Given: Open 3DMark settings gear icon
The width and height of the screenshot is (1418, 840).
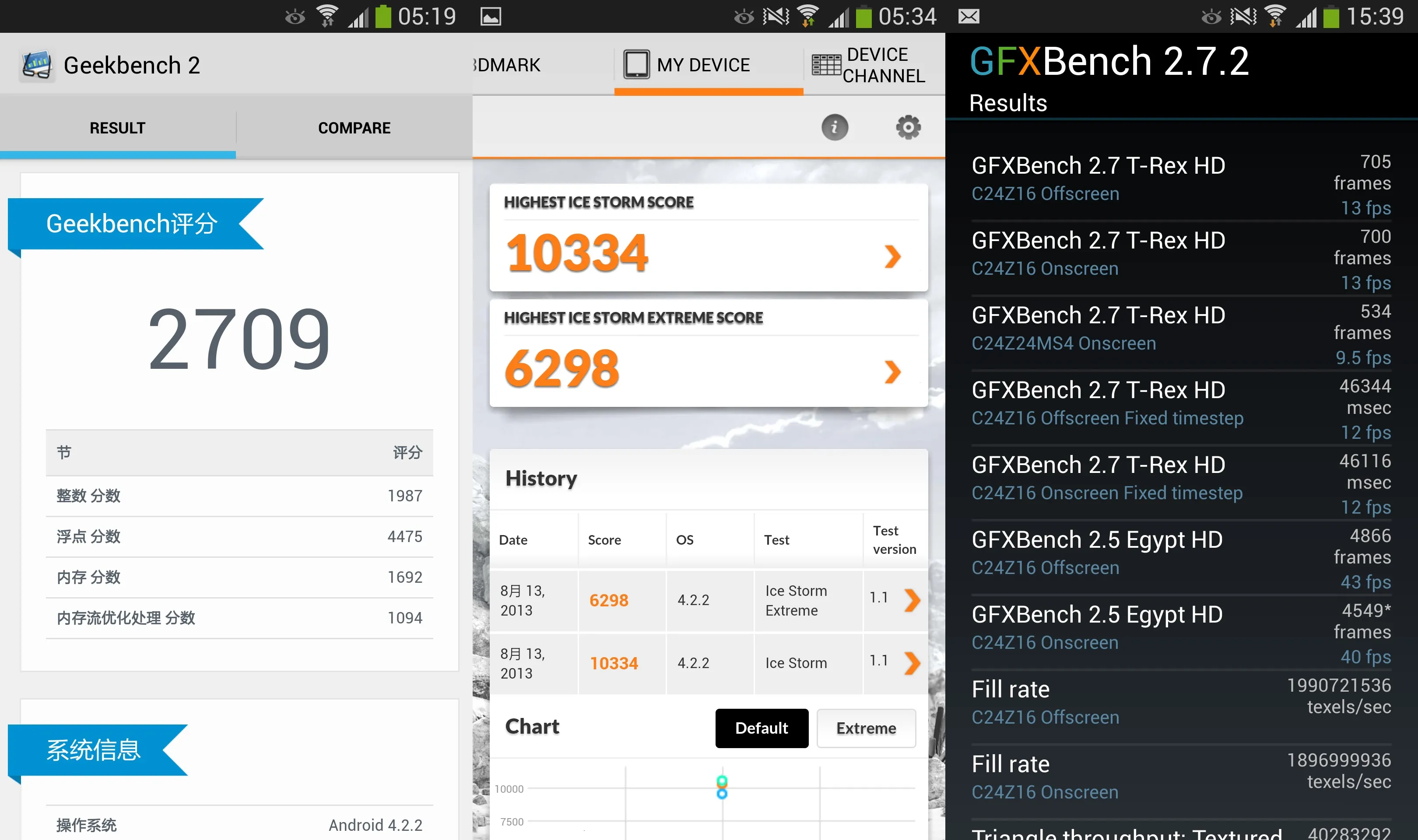Looking at the screenshot, I should (908, 127).
